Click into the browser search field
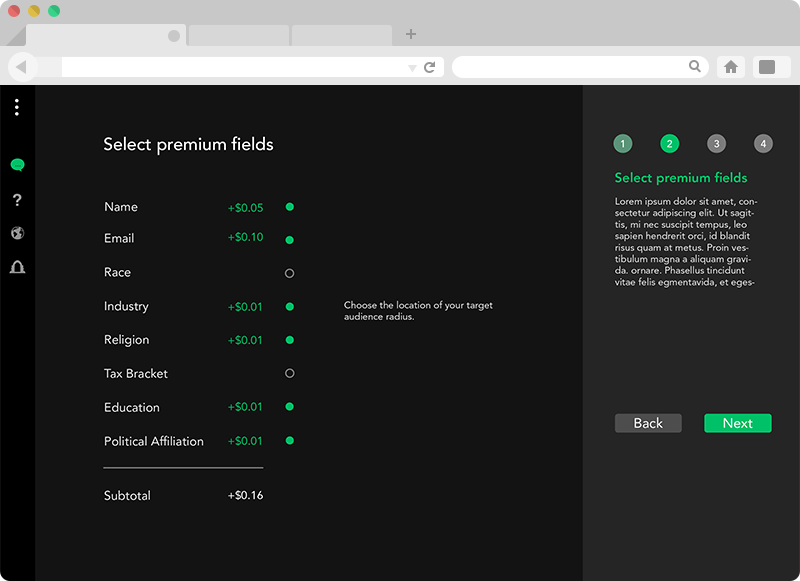The width and height of the screenshot is (800, 581). coord(570,67)
